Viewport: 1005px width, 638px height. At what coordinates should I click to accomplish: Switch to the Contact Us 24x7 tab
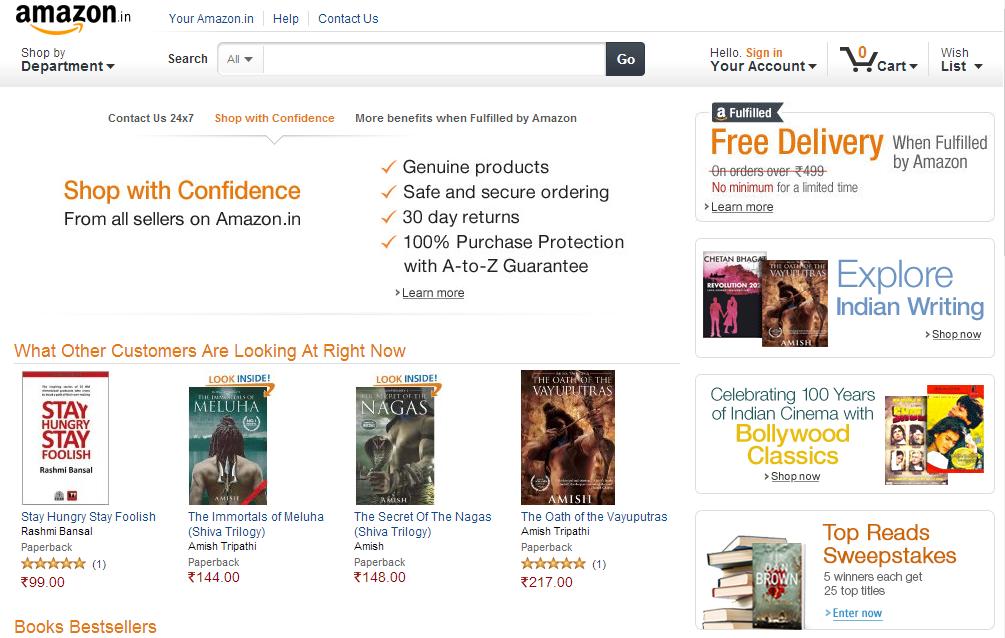(x=151, y=118)
